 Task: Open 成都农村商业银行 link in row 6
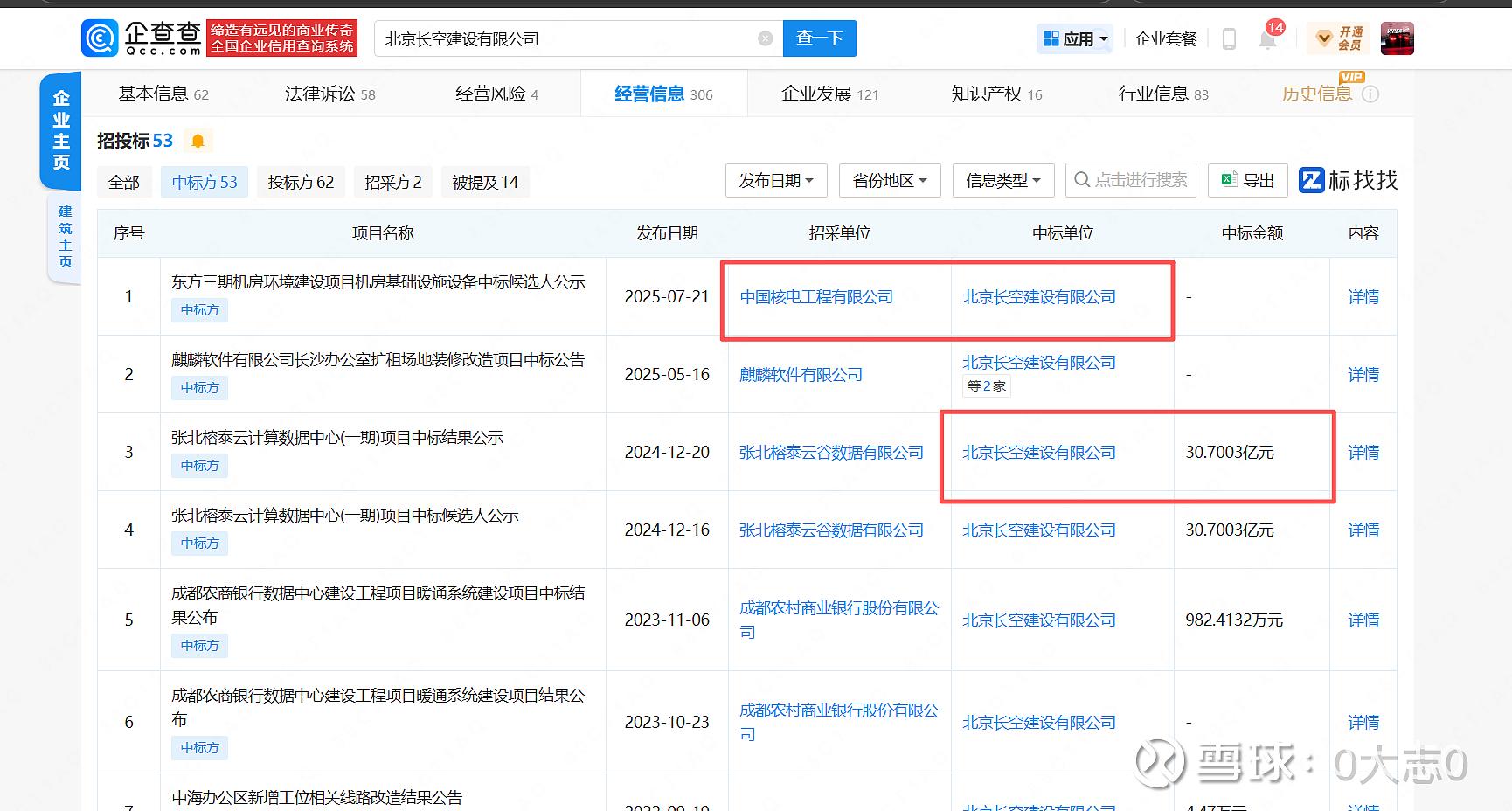pyautogui.click(x=839, y=722)
